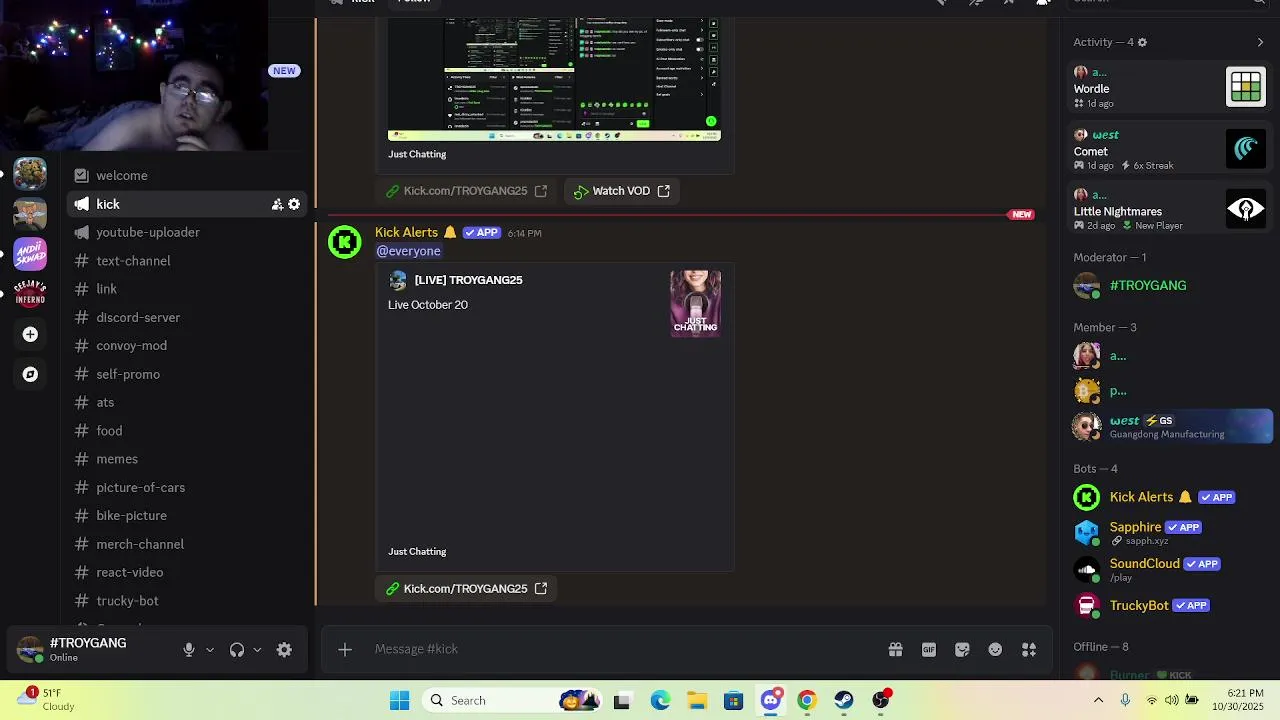
Task: Open the [LIVE] TROYGANG25 embed title
Action: 468,280
